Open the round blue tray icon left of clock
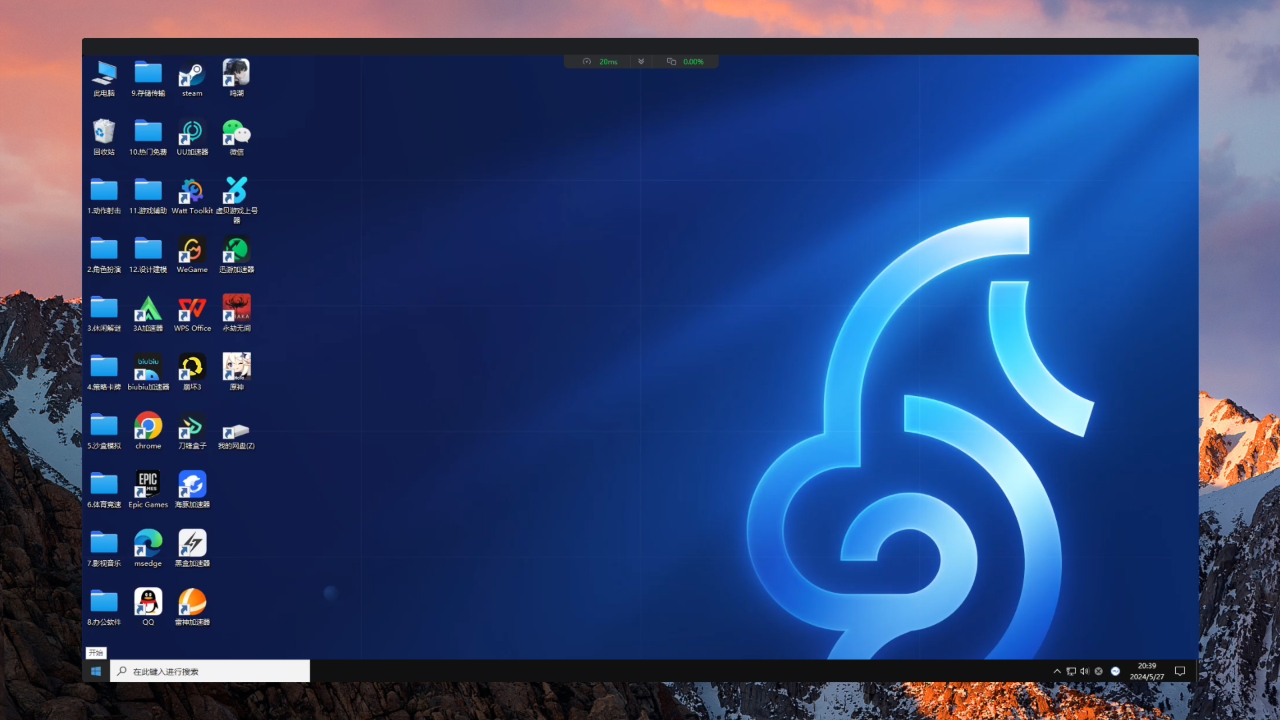The height and width of the screenshot is (720, 1280). click(1115, 671)
